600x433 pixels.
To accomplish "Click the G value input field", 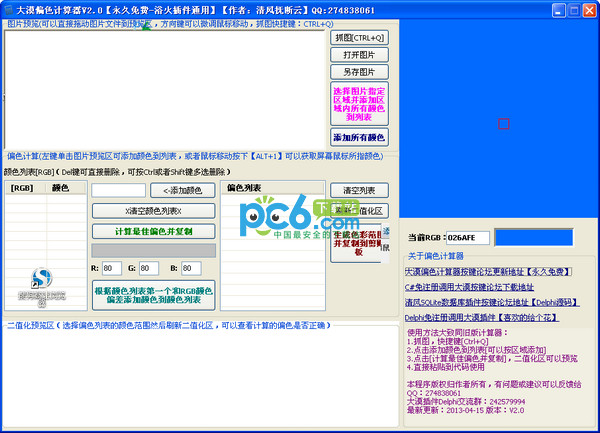I will [x=149, y=268].
